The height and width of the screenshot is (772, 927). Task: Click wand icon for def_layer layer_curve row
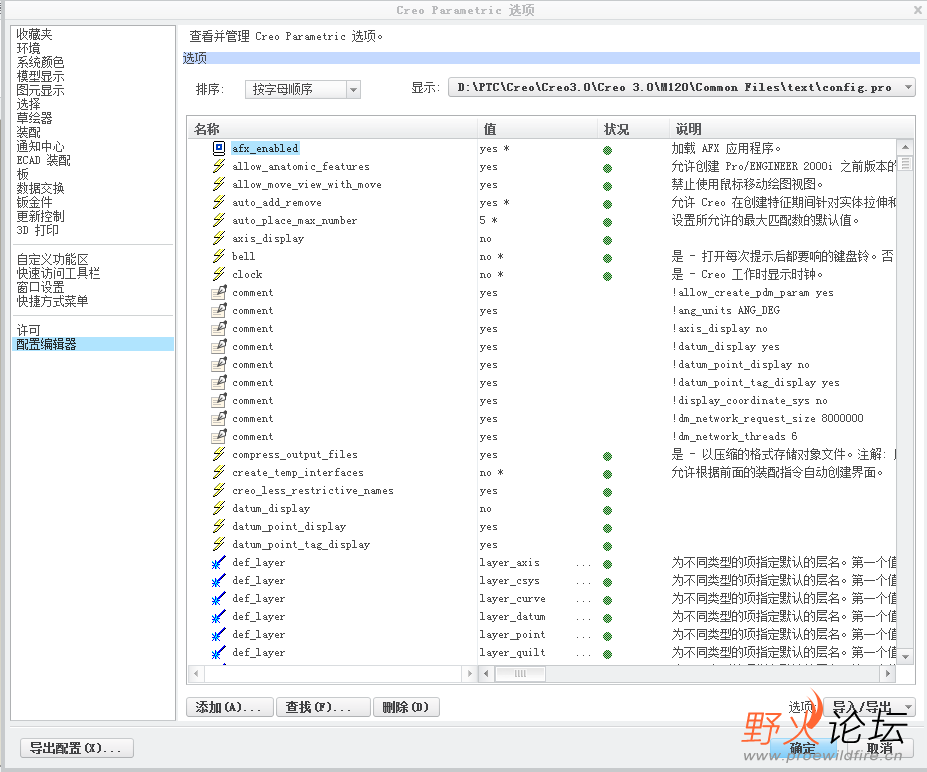pyautogui.click(x=219, y=599)
